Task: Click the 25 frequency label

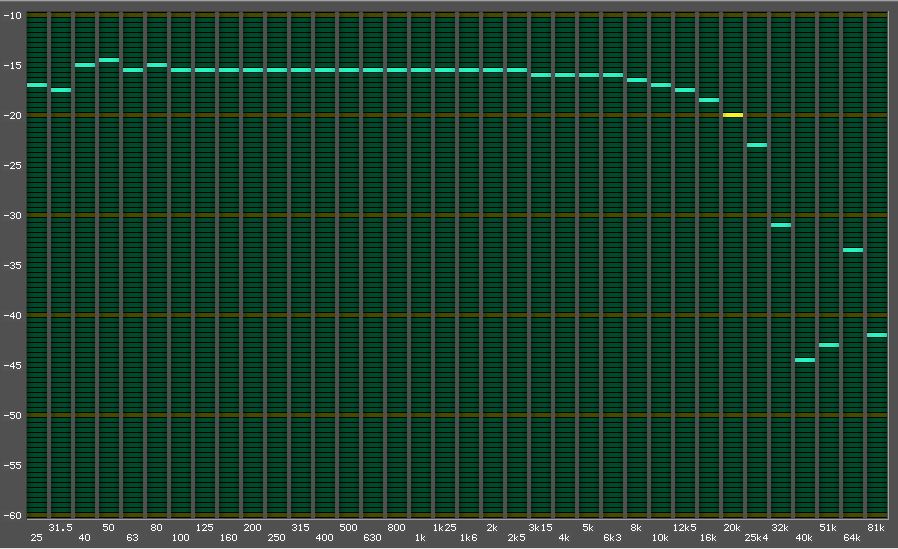Action: tap(37, 538)
